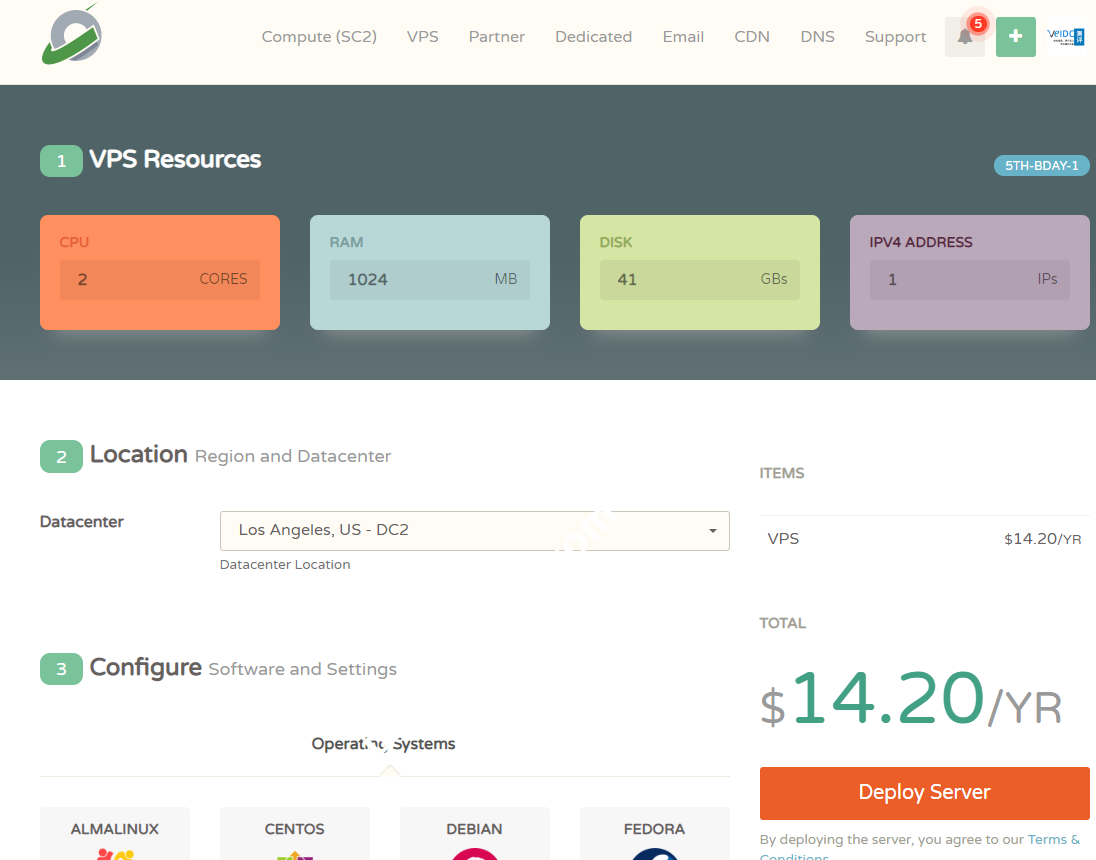Open the account avatar thumbnail
Image resolution: width=1096 pixels, height=860 pixels.
click(1065, 37)
